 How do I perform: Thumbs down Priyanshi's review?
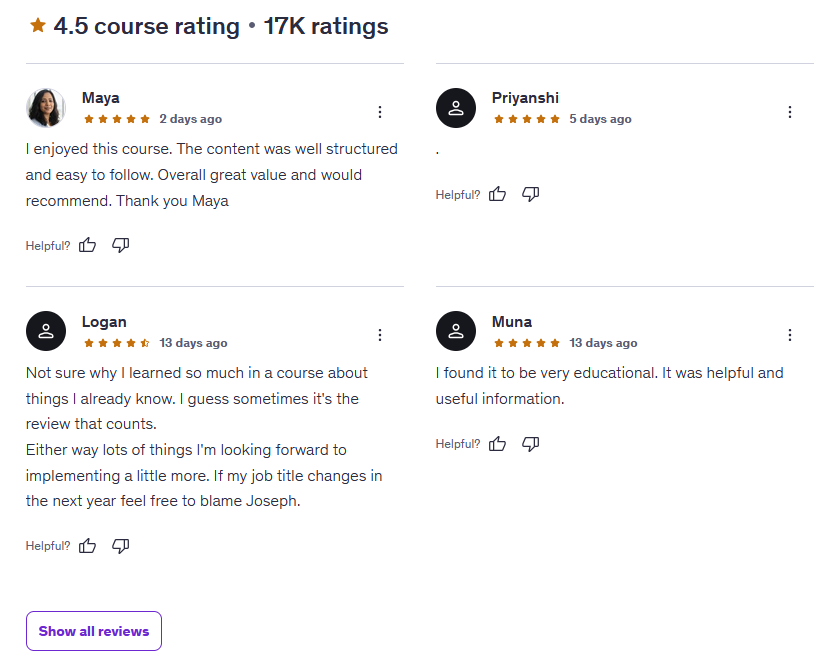coord(530,194)
